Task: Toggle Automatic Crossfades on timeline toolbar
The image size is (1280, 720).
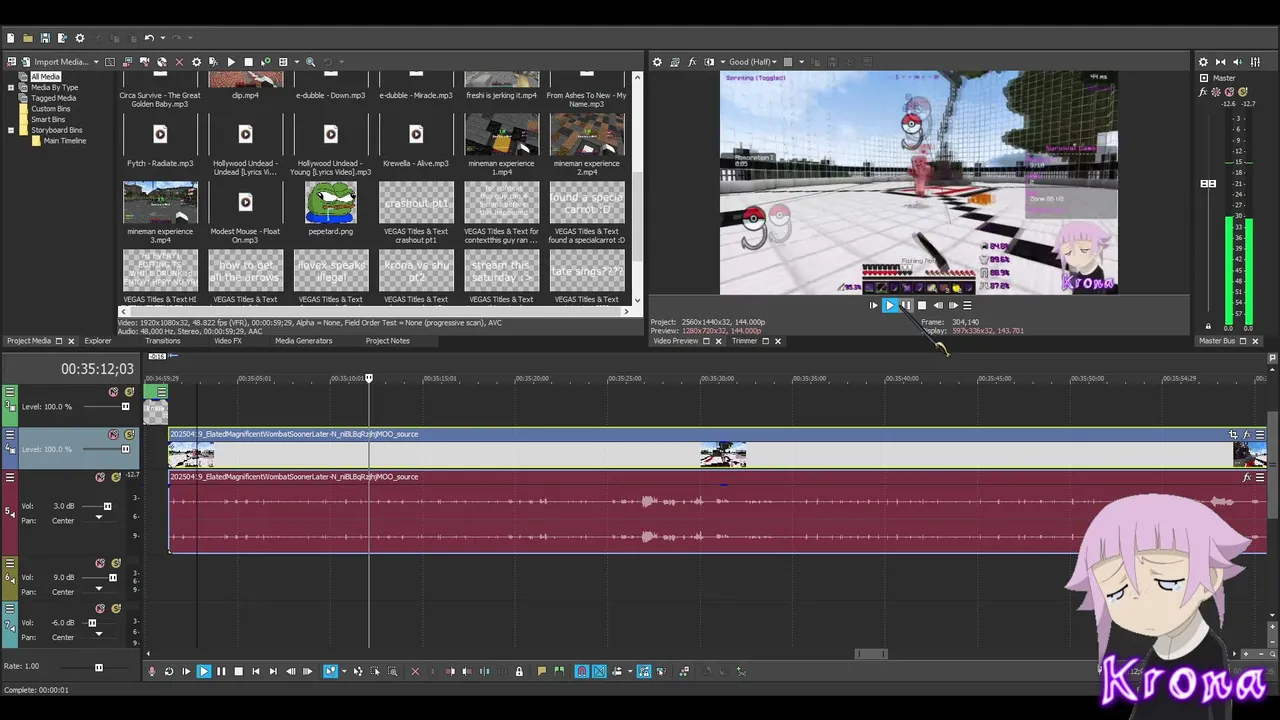Action: click(x=599, y=671)
